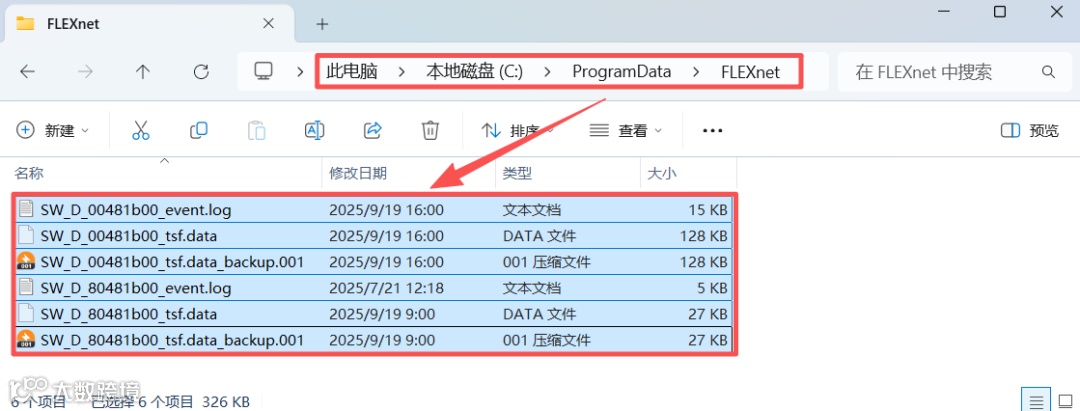Sort by the 名称 column header
Image resolution: width=1080 pixels, height=411 pixels.
coord(29,173)
